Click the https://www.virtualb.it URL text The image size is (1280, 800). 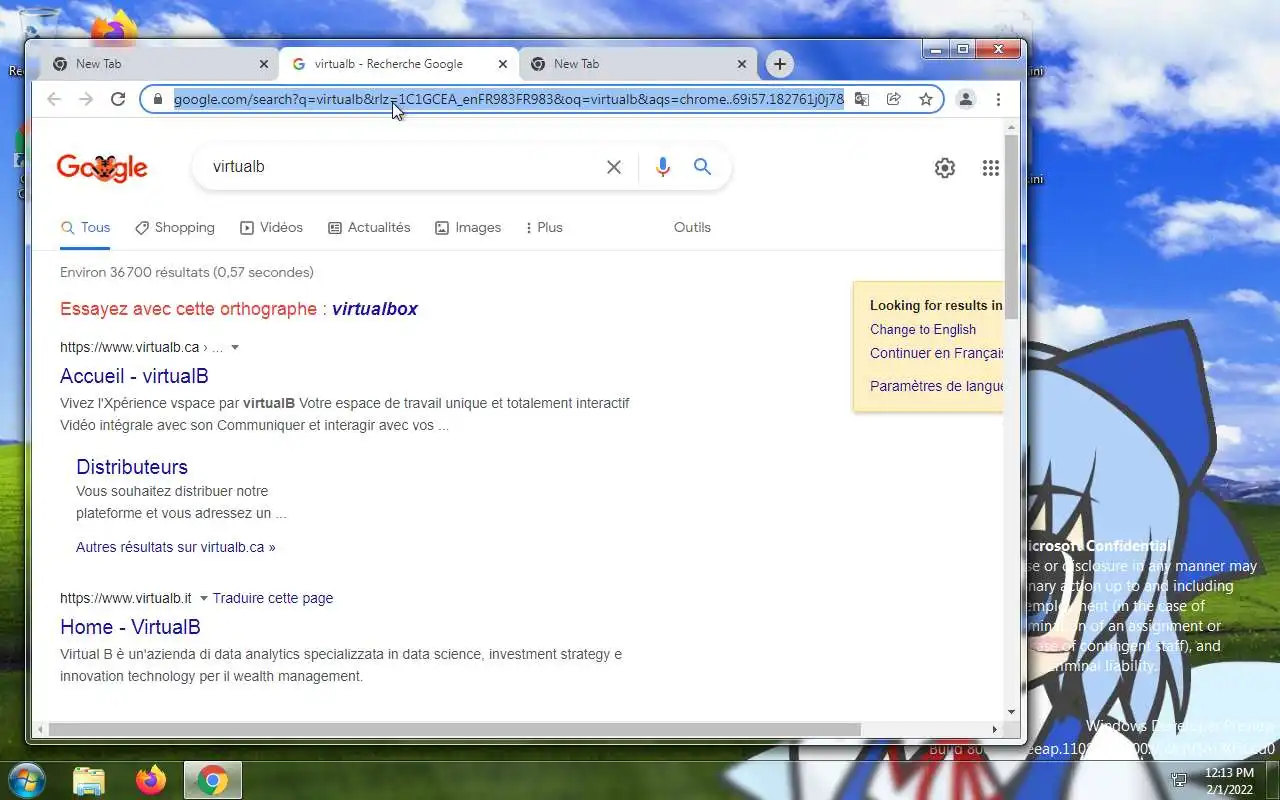coord(126,599)
